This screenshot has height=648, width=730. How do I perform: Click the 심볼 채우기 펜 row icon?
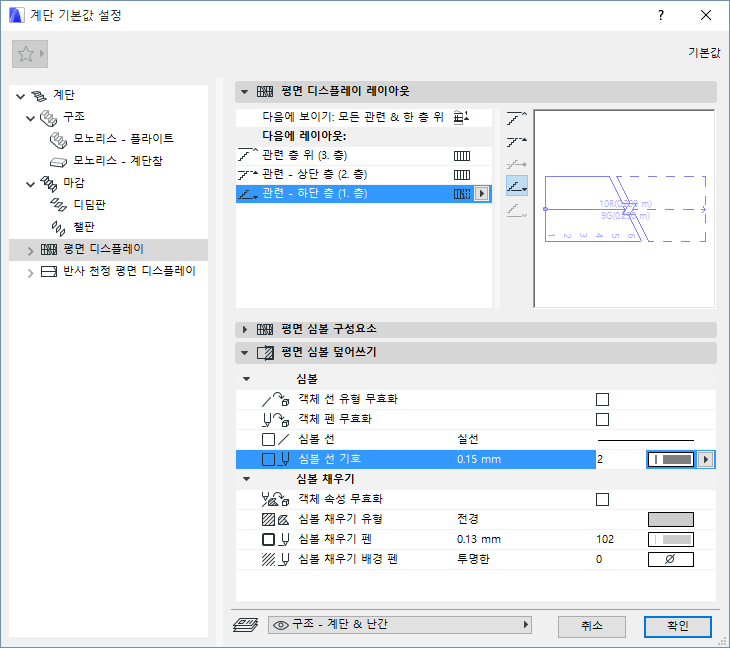pos(276,540)
